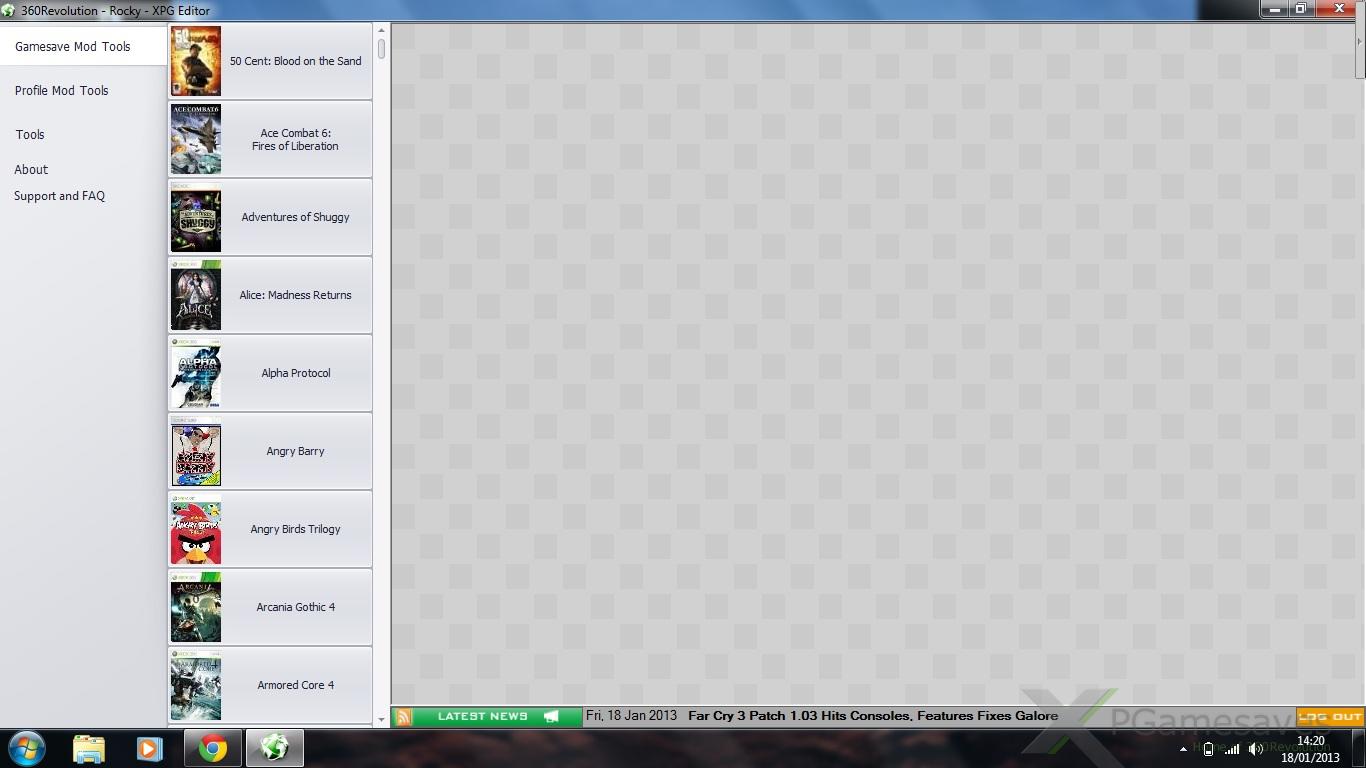Click the megaphone icon beside Latest News
1366x768 pixels.
[551, 717]
